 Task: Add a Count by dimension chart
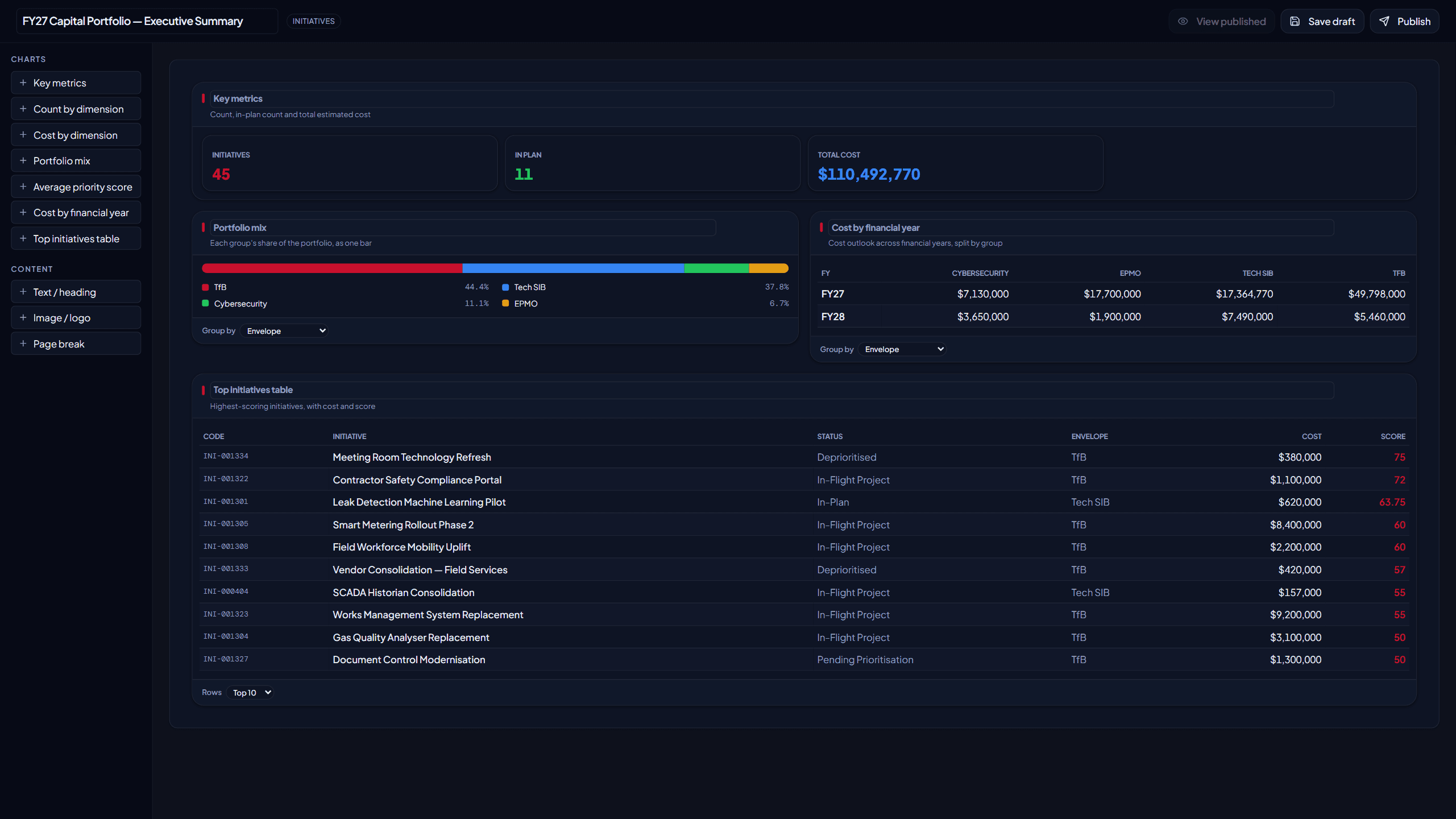76,109
